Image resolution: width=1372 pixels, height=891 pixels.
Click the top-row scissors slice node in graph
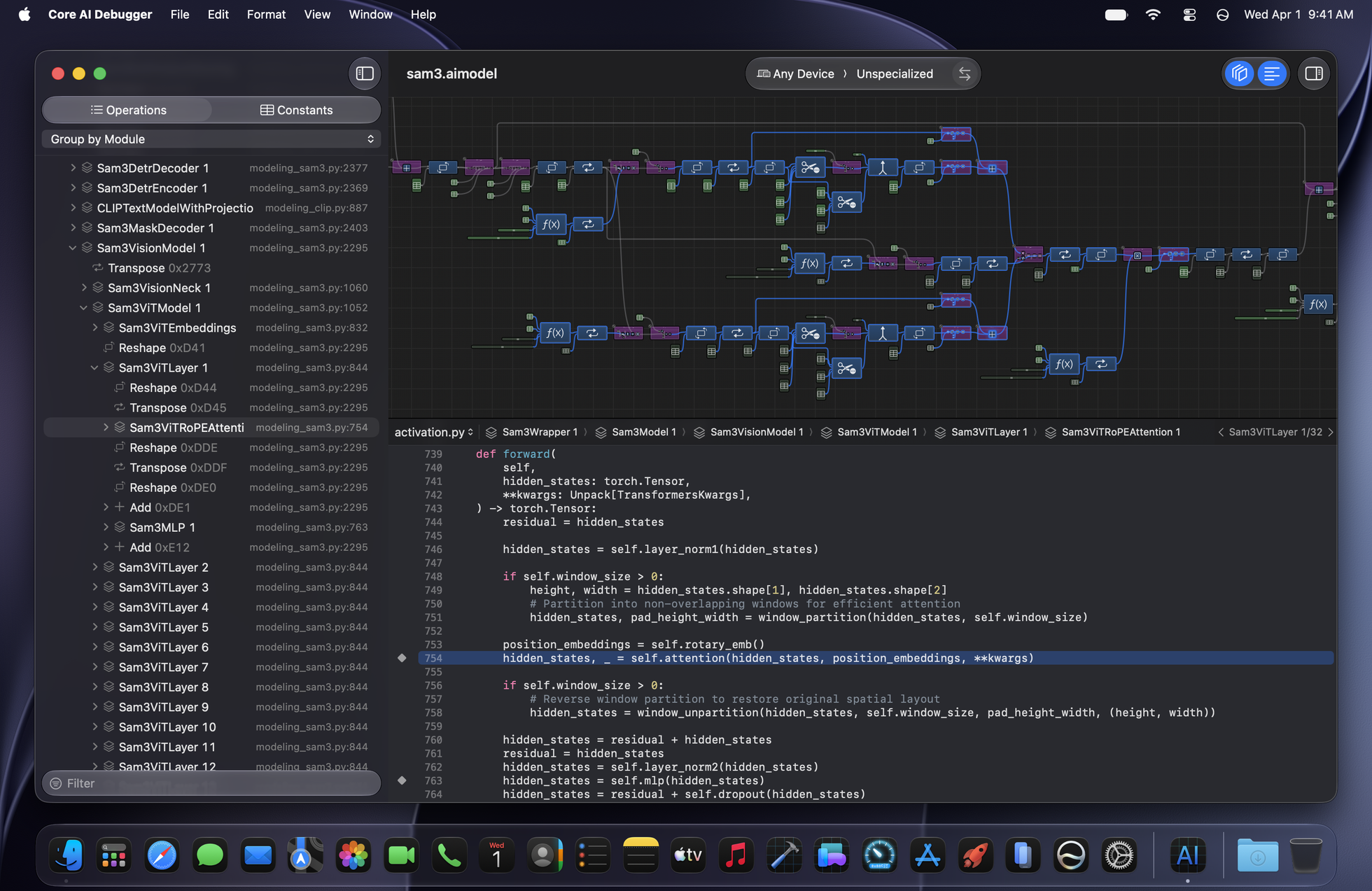pos(810,167)
